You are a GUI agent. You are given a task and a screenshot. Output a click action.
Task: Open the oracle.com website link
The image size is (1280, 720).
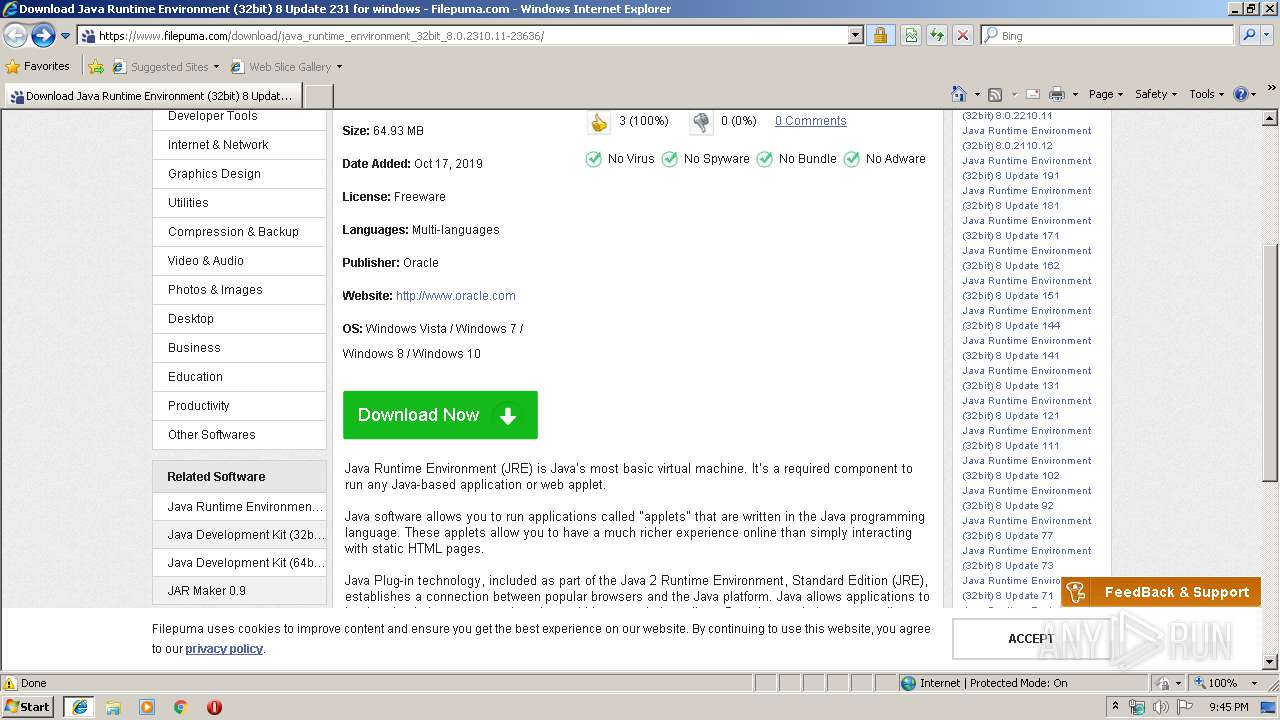pyautogui.click(x=456, y=296)
